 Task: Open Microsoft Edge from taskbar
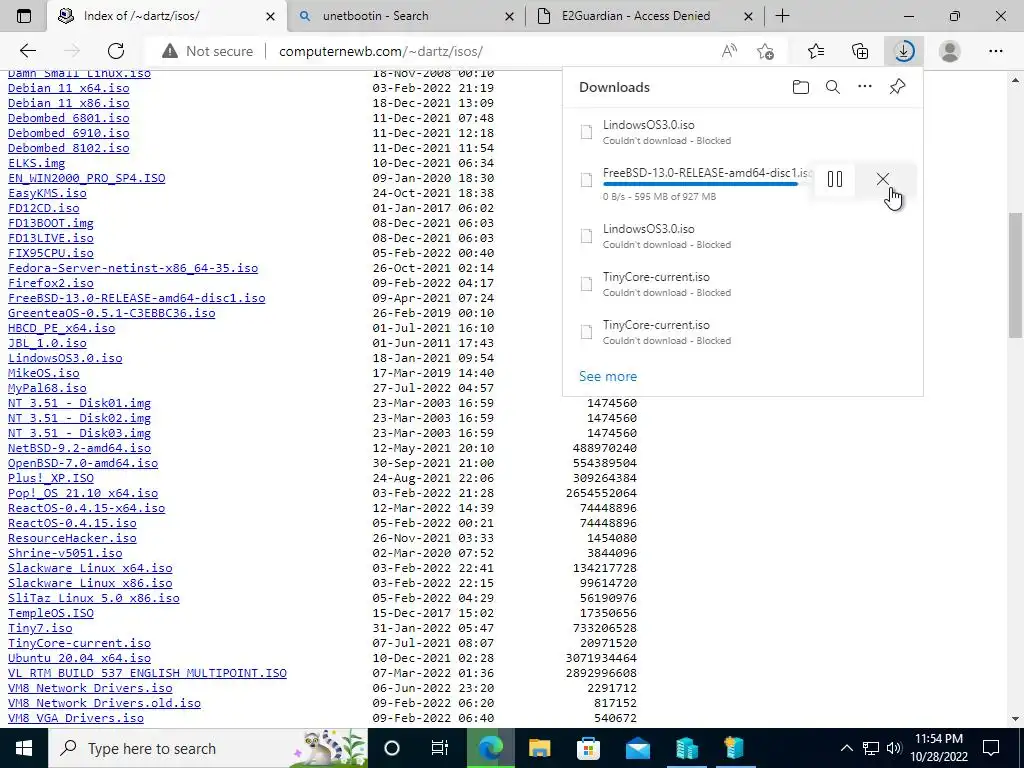click(490, 748)
